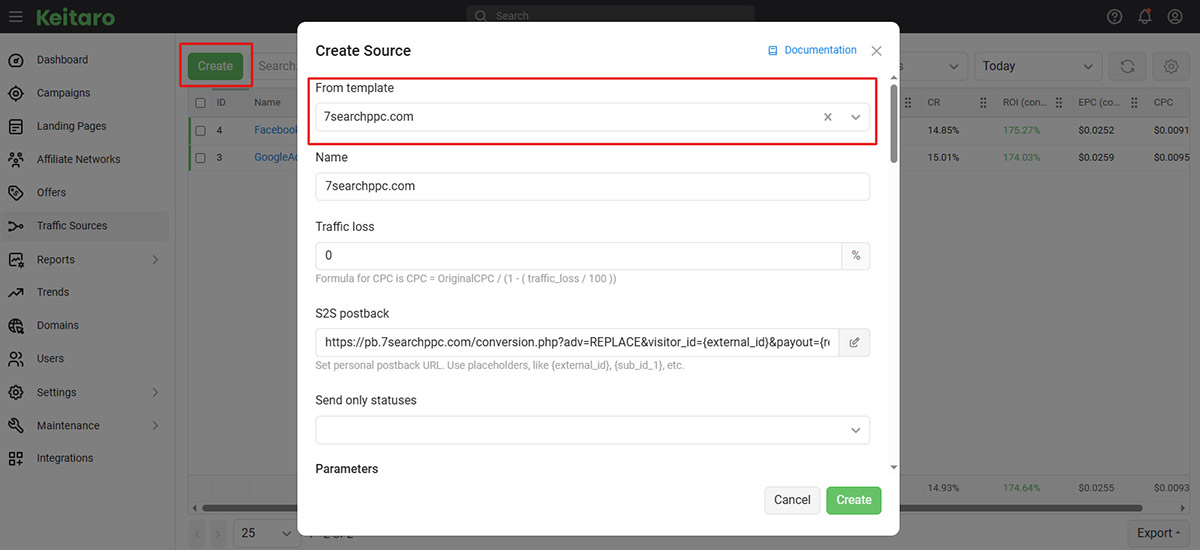The height and width of the screenshot is (550, 1200).
Task: Click the Integrations sidebar icon
Action: (16, 458)
